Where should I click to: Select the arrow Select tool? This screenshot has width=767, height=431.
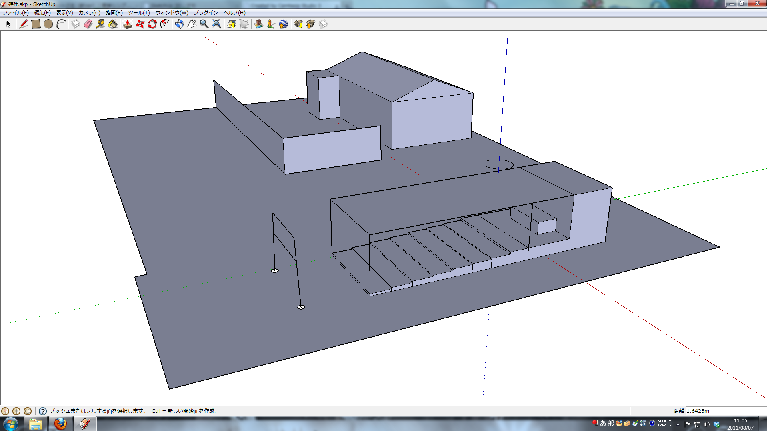point(7,24)
